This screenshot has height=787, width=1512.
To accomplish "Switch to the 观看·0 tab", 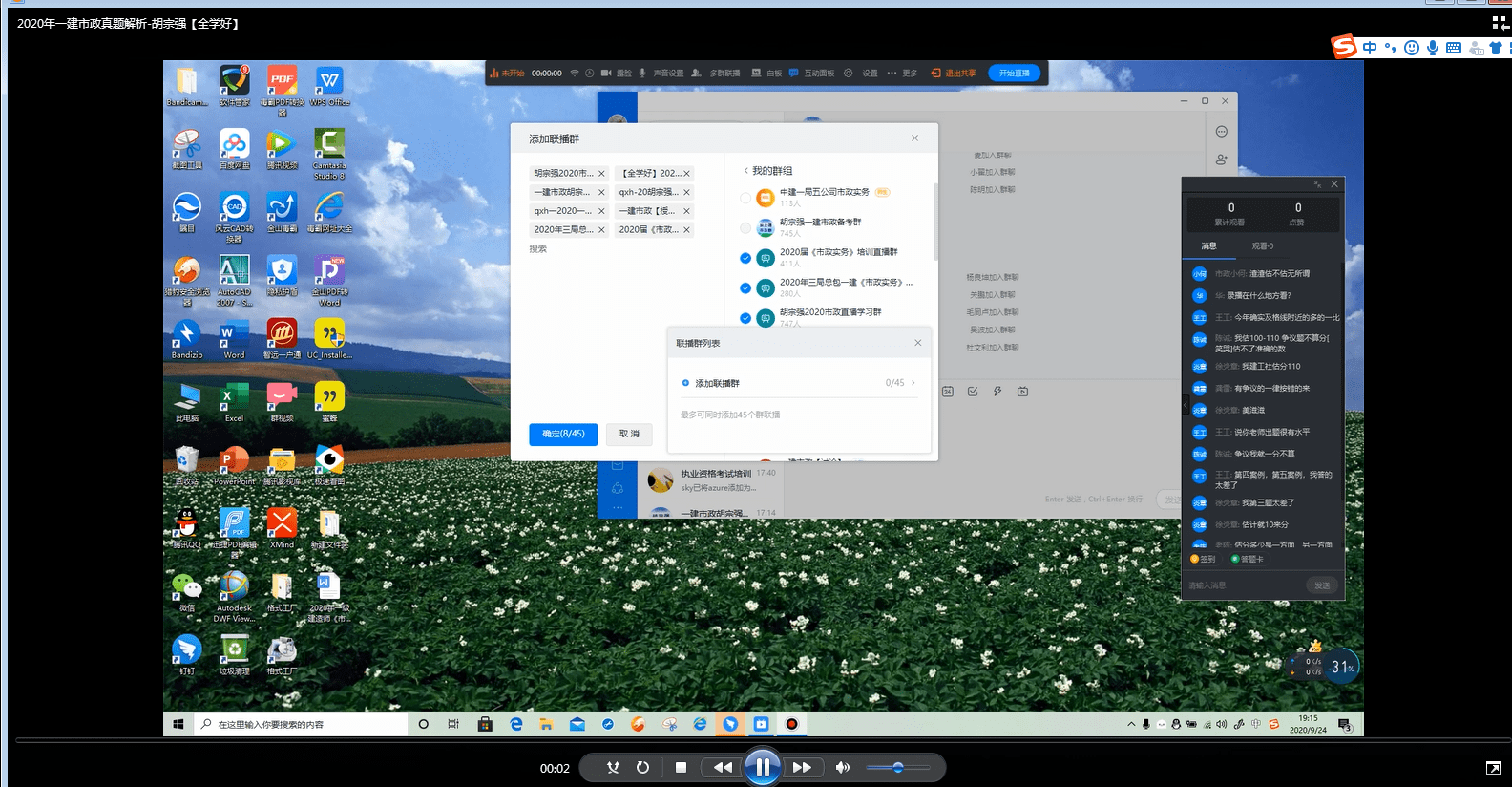I will 1262,246.
